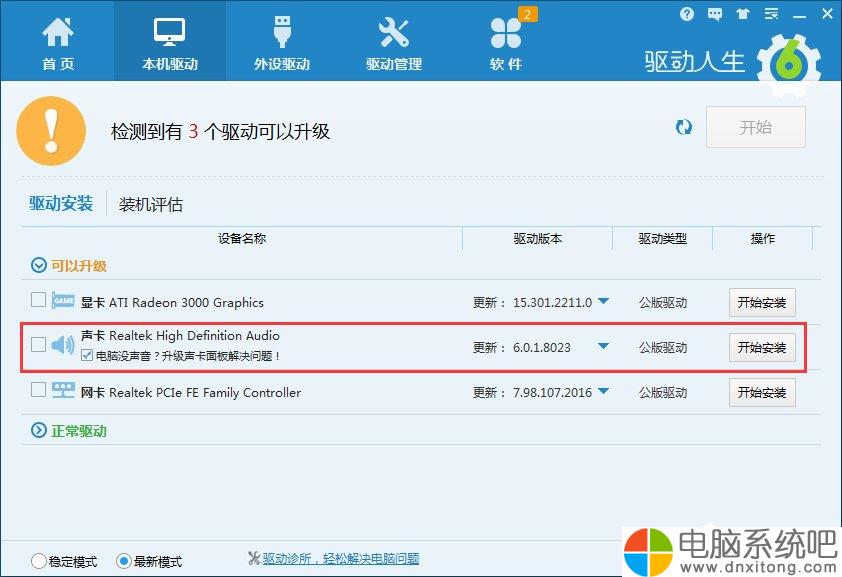This screenshot has width=842, height=577.
Task: Click the 检测到有 3 个驱动可以升级 message
Action: point(220,132)
